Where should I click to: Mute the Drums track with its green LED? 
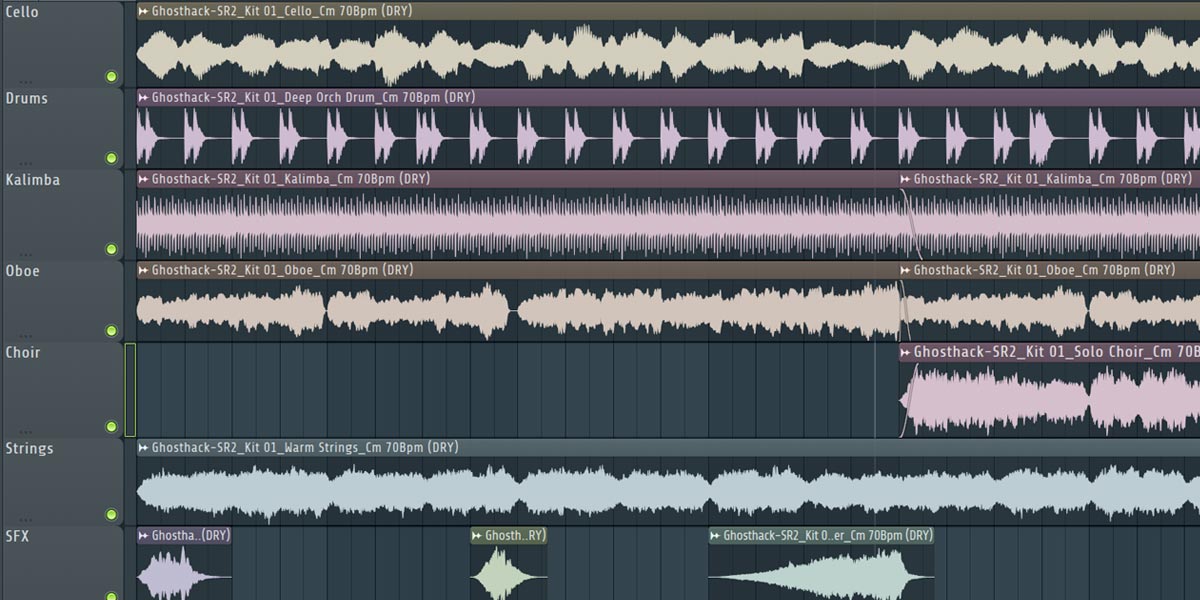coord(111,158)
